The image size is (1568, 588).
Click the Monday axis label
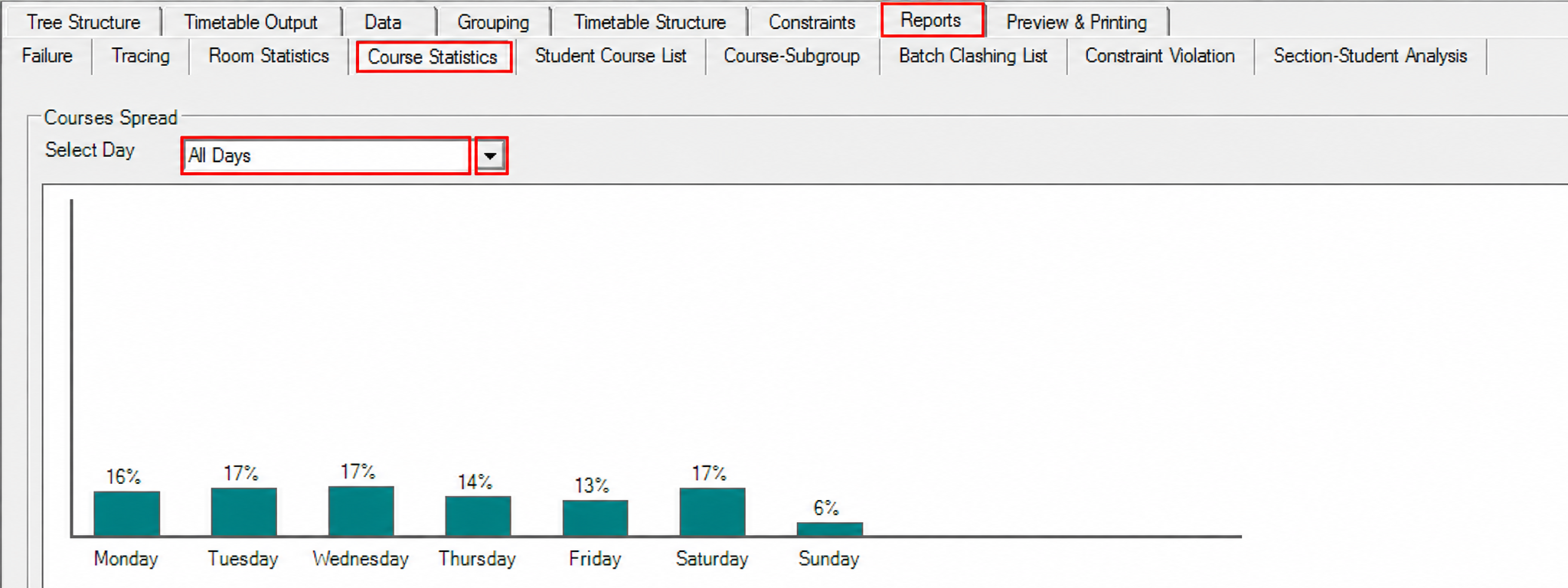126,559
